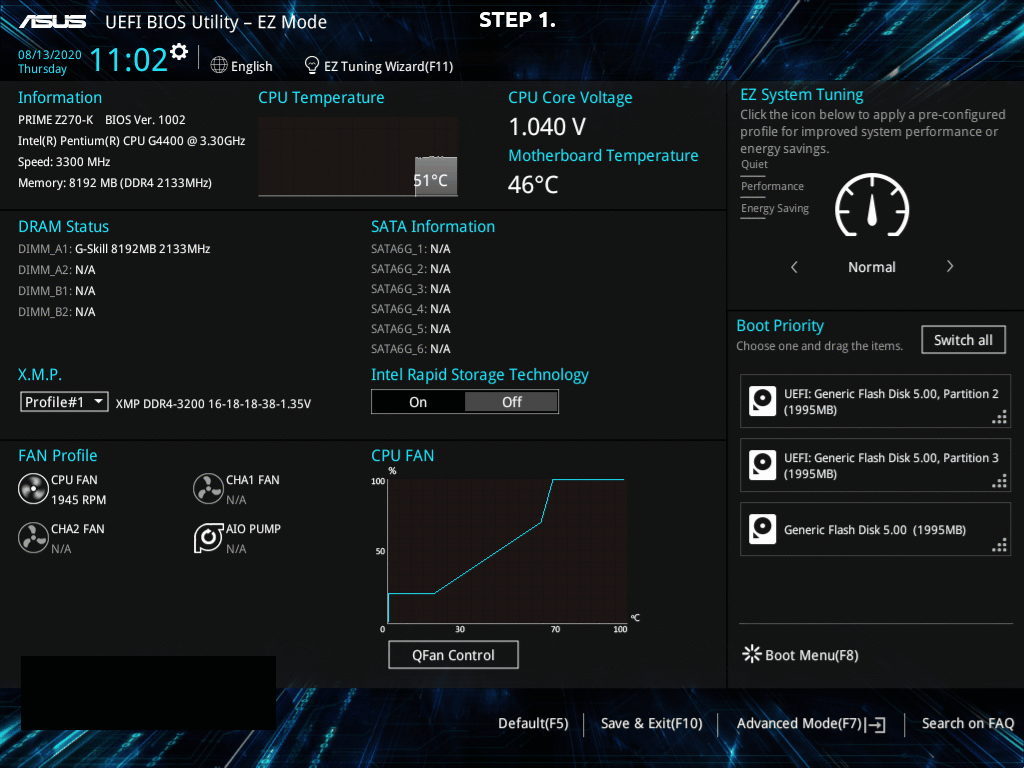Turn Intel Rapid Storage Technology Off
Image resolution: width=1024 pixels, height=768 pixels.
click(511, 402)
